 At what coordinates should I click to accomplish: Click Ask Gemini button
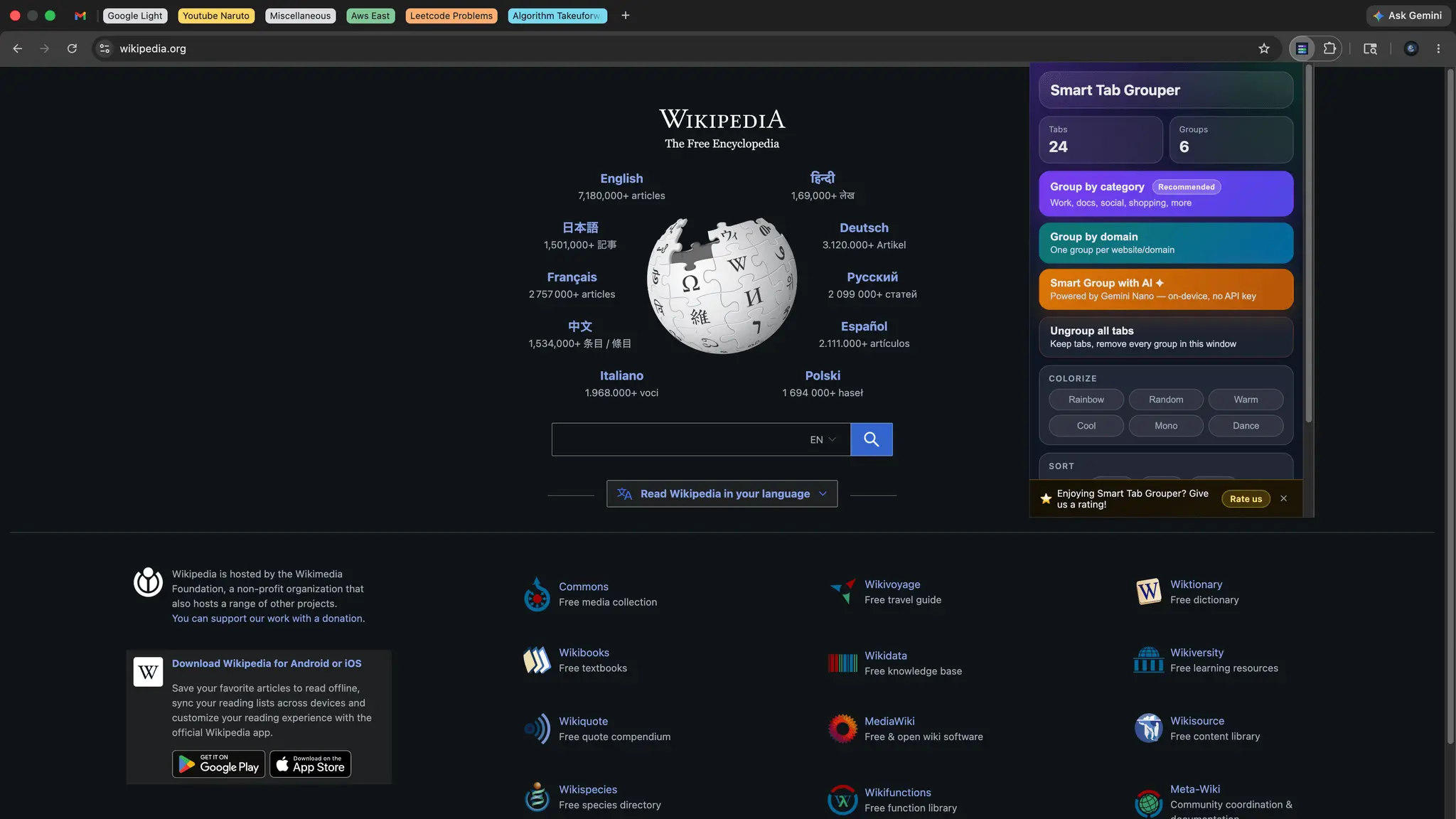pyautogui.click(x=1408, y=16)
